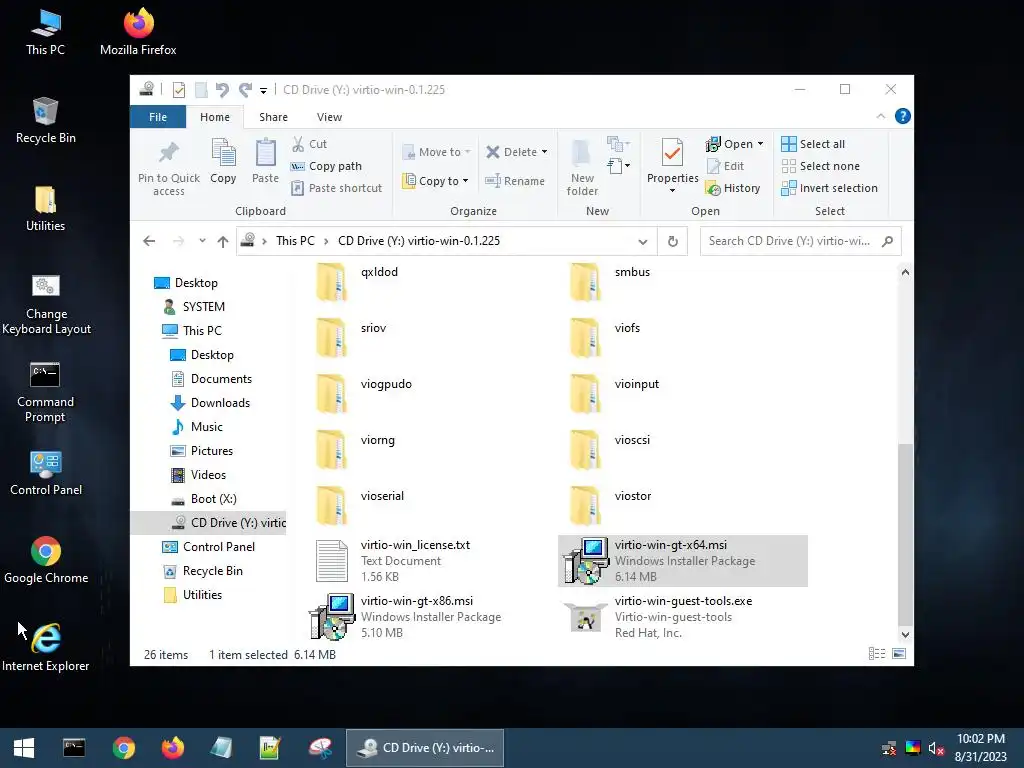Switch to the Home ribbon tab
Screen dimensions: 1024x768
point(215,117)
